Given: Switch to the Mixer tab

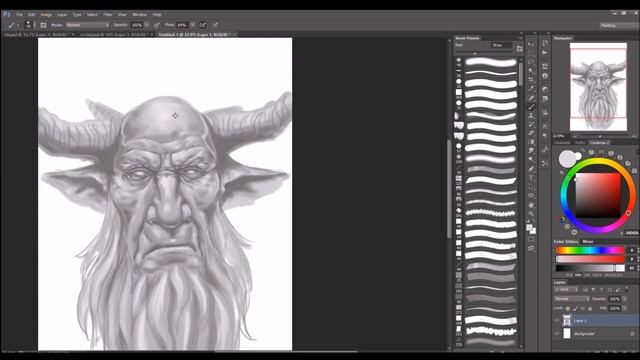Looking at the screenshot, I should click(x=588, y=242).
